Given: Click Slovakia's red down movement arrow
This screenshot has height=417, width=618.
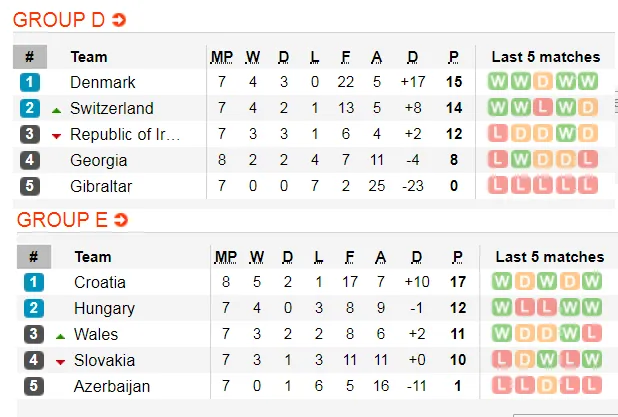Looking at the screenshot, I should (x=60, y=361).
